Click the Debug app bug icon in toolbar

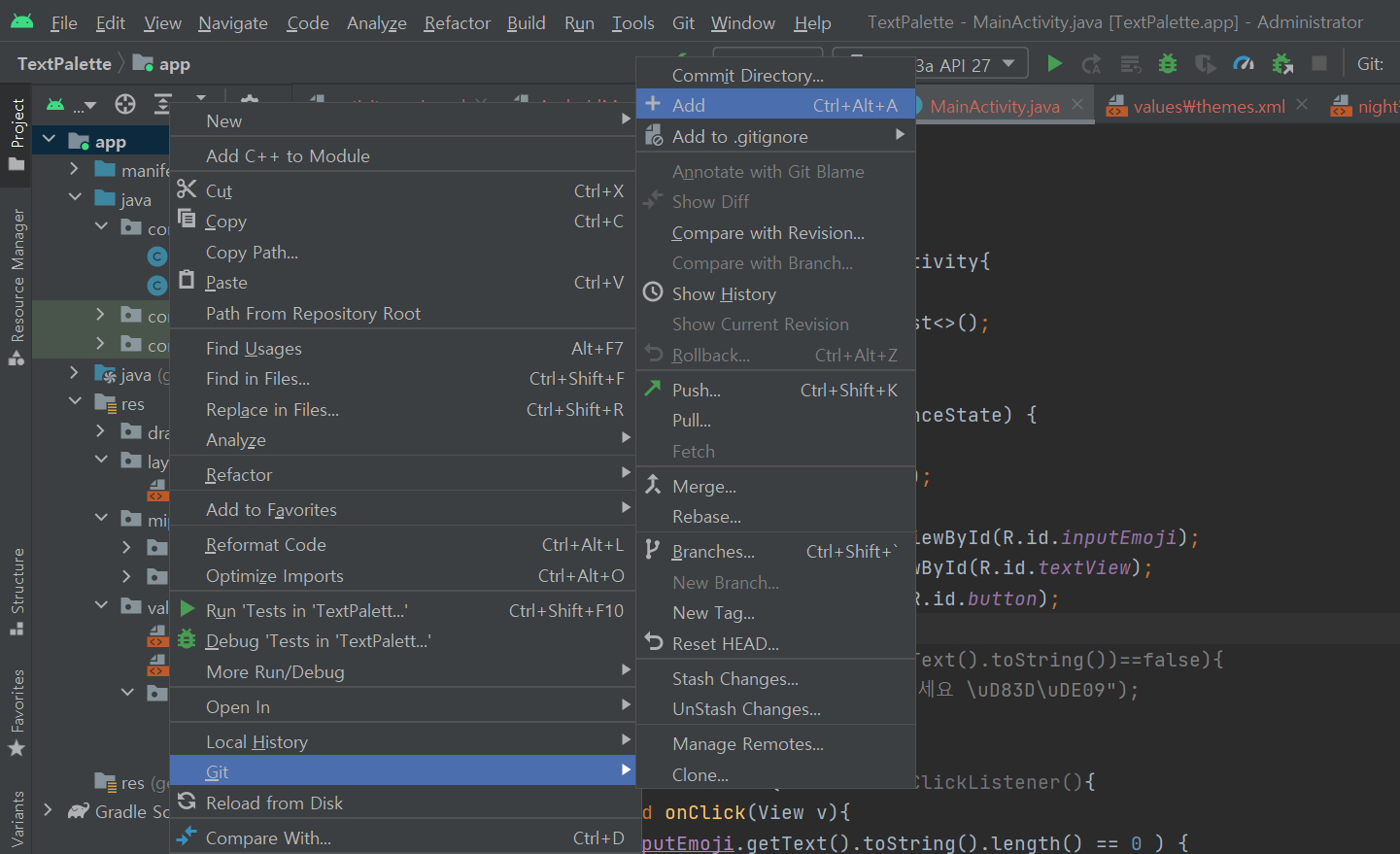click(x=1168, y=64)
